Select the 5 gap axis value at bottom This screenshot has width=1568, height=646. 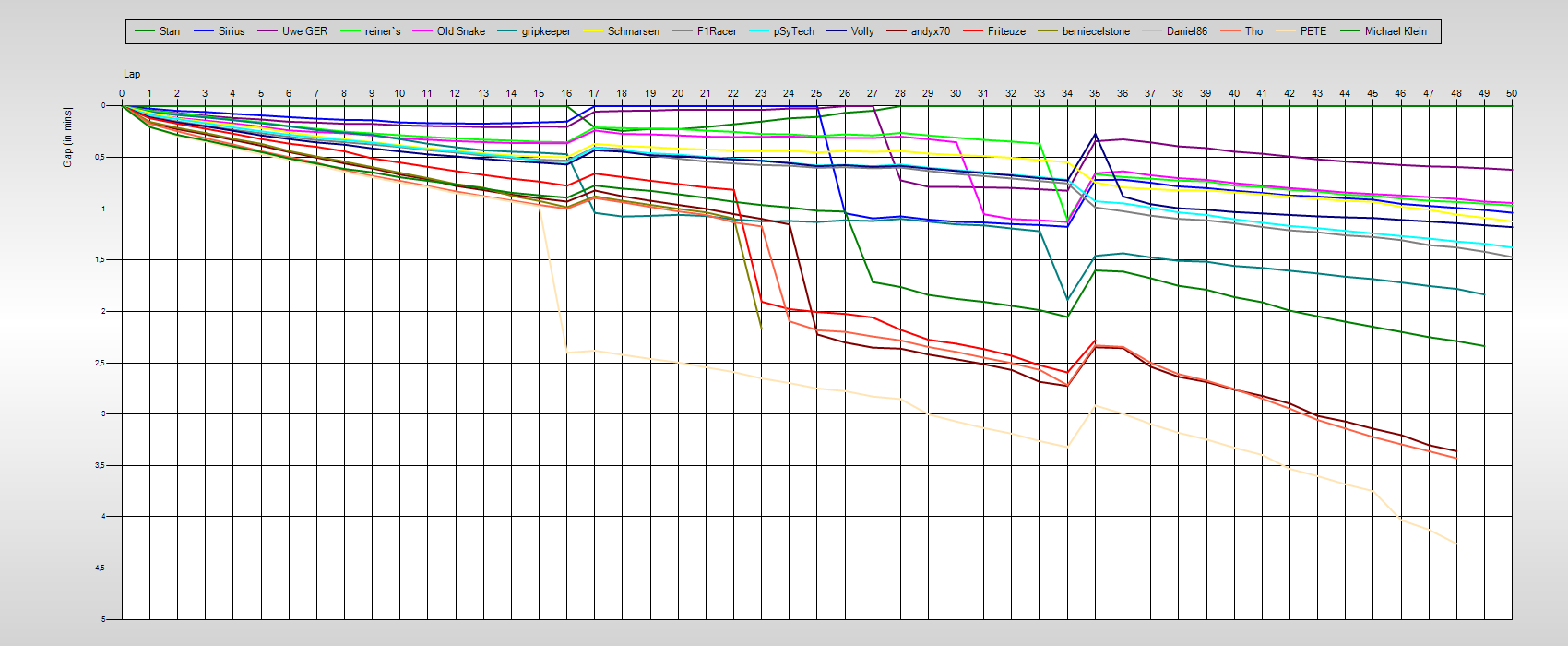pyautogui.click(x=103, y=619)
